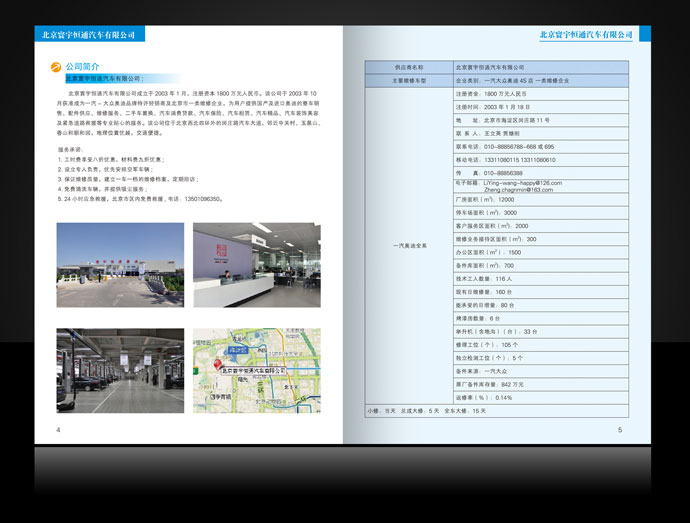Screen dimensions: 690x523
Task: Click service promise item 4 about 免费清洗车辆
Action: (103, 189)
